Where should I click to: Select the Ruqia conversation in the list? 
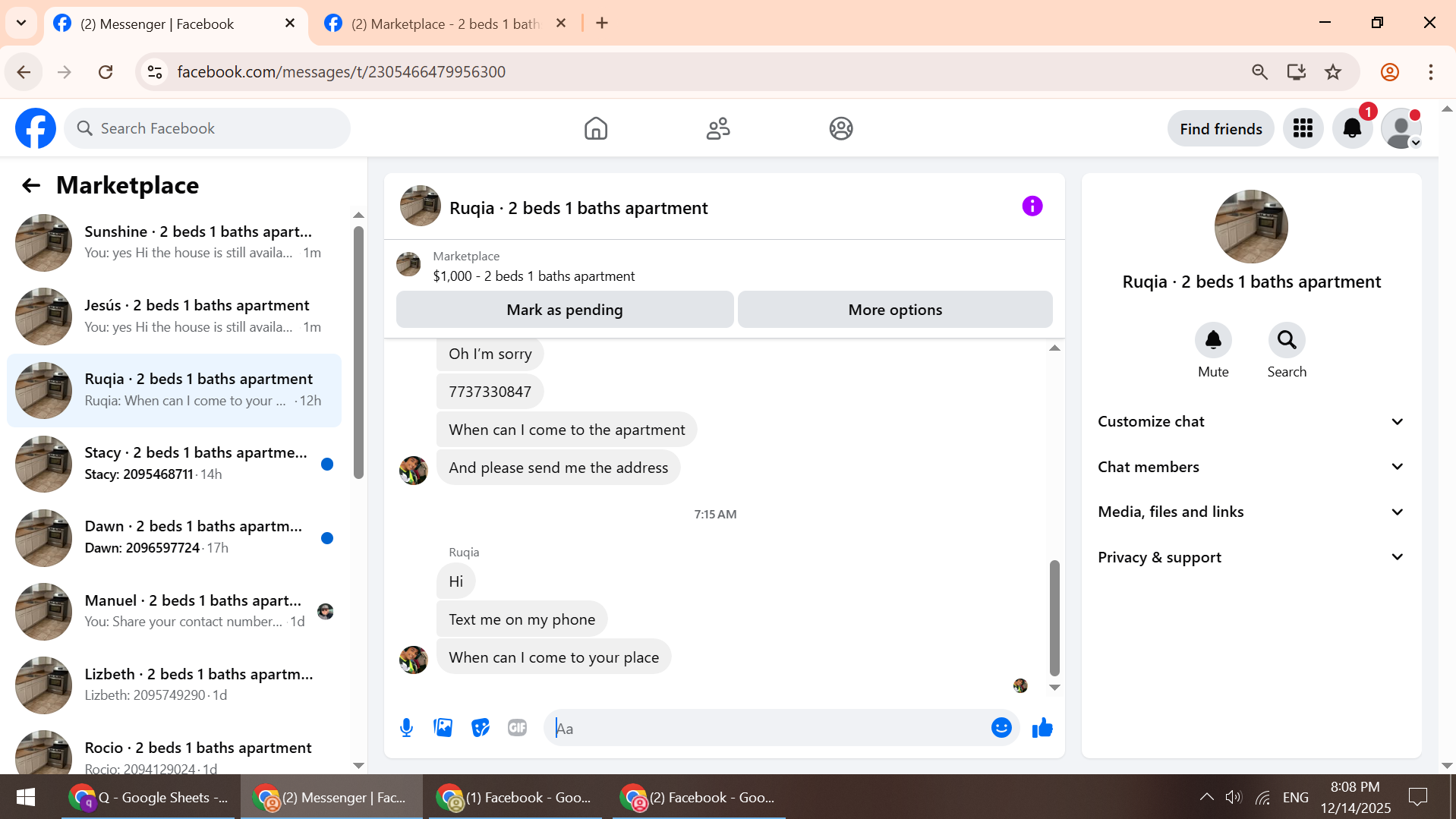[x=175, y=390]
